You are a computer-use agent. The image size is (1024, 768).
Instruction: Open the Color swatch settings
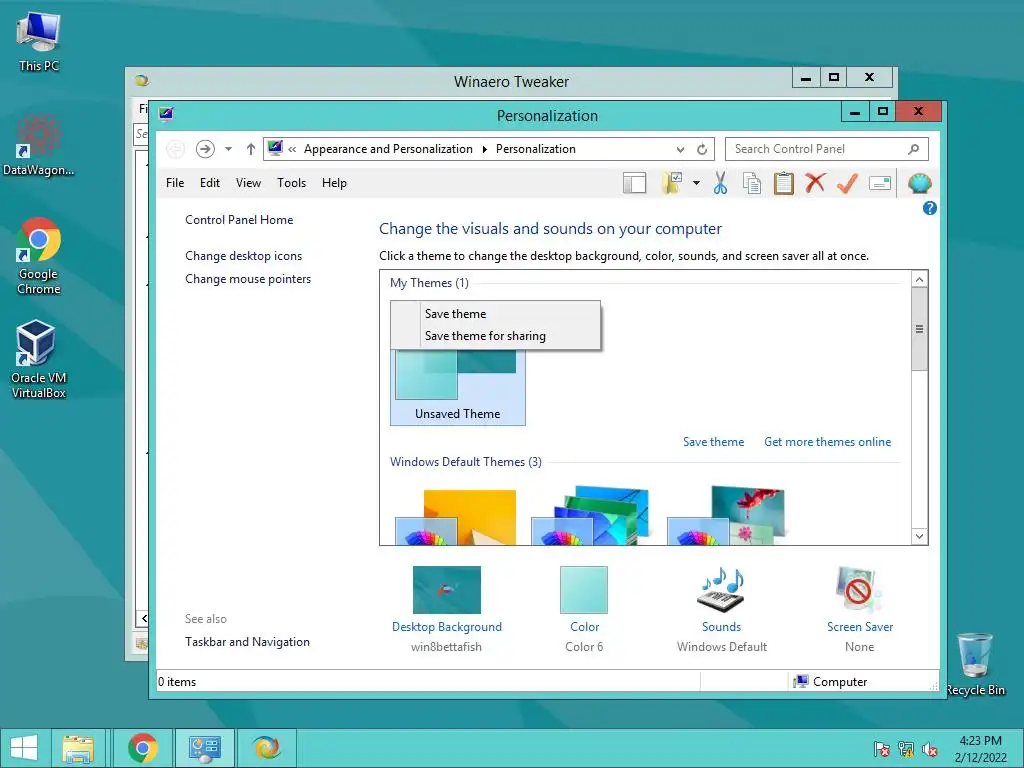[584, 590]
